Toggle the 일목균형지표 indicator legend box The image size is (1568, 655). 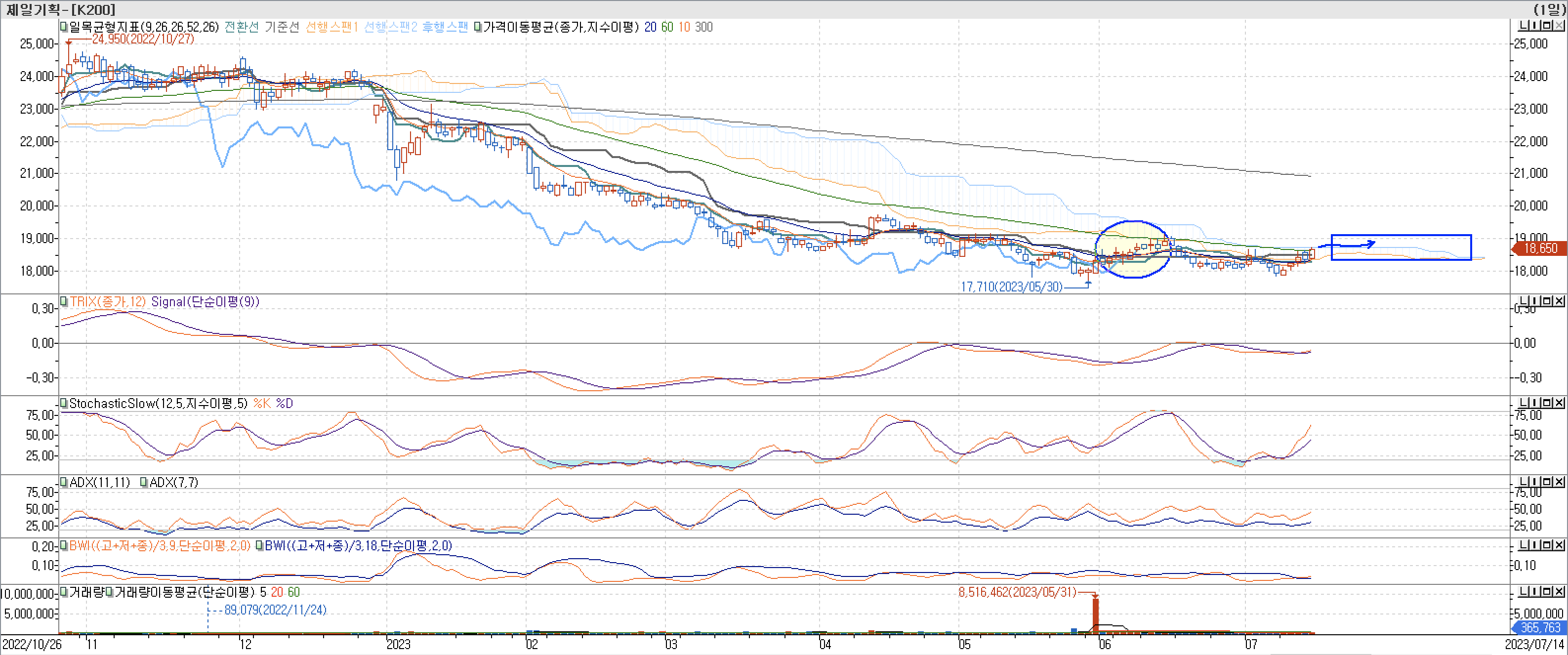click(63, 27)
